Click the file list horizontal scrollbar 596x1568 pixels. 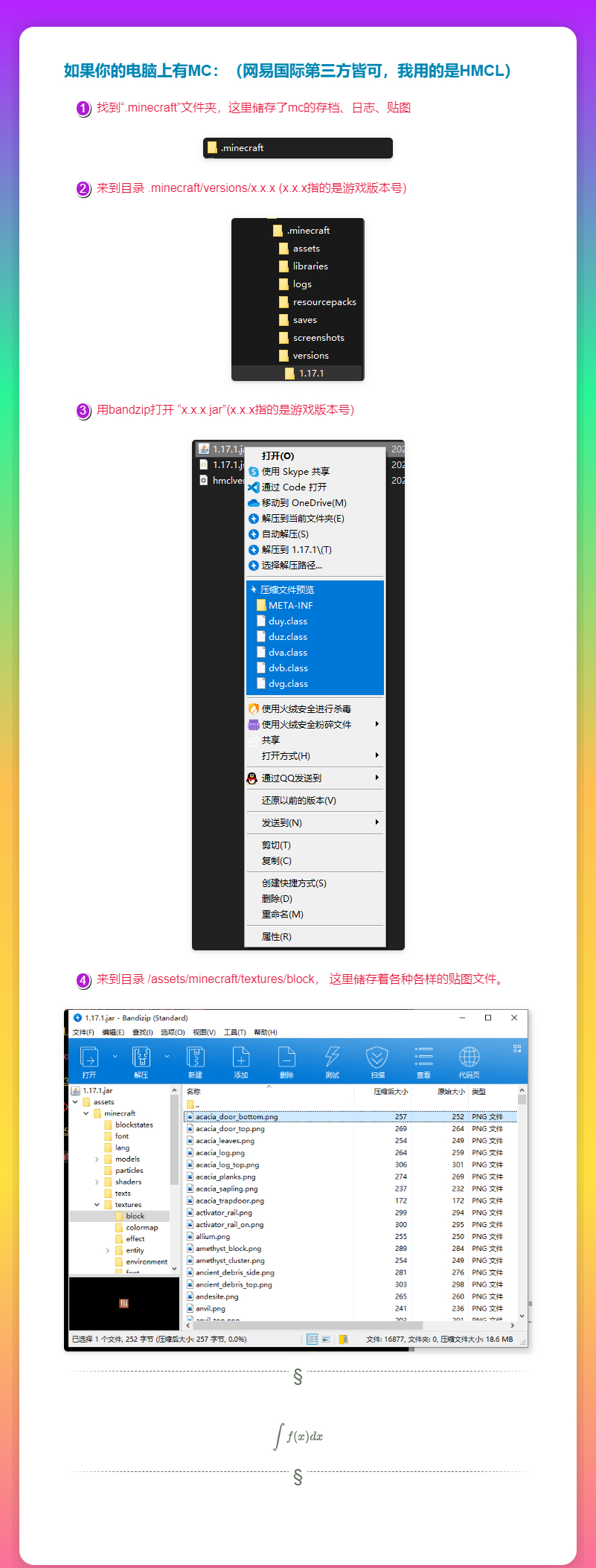350,1325
